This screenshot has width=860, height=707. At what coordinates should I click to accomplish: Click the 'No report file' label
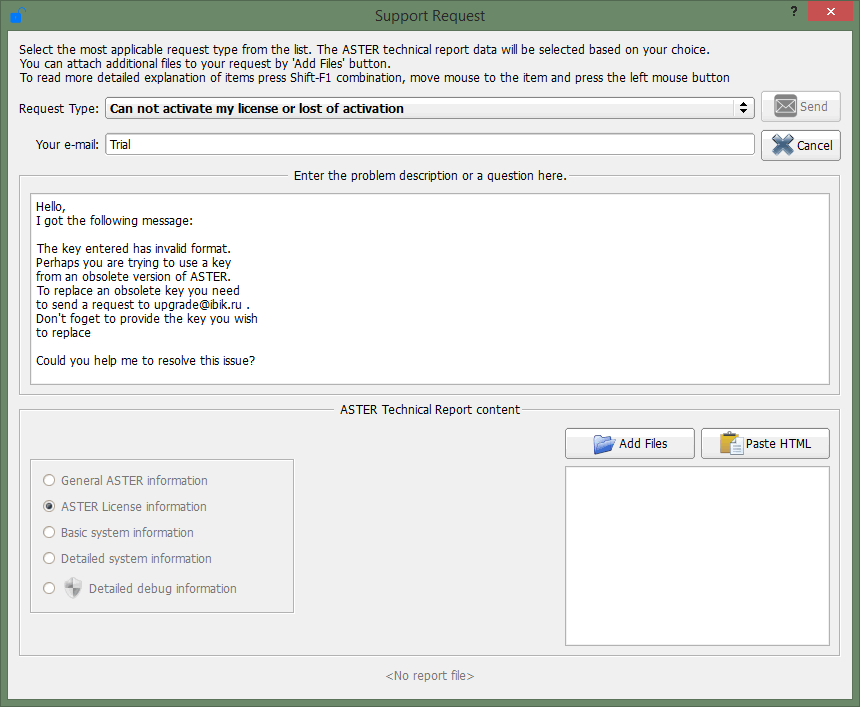(430, 676)
